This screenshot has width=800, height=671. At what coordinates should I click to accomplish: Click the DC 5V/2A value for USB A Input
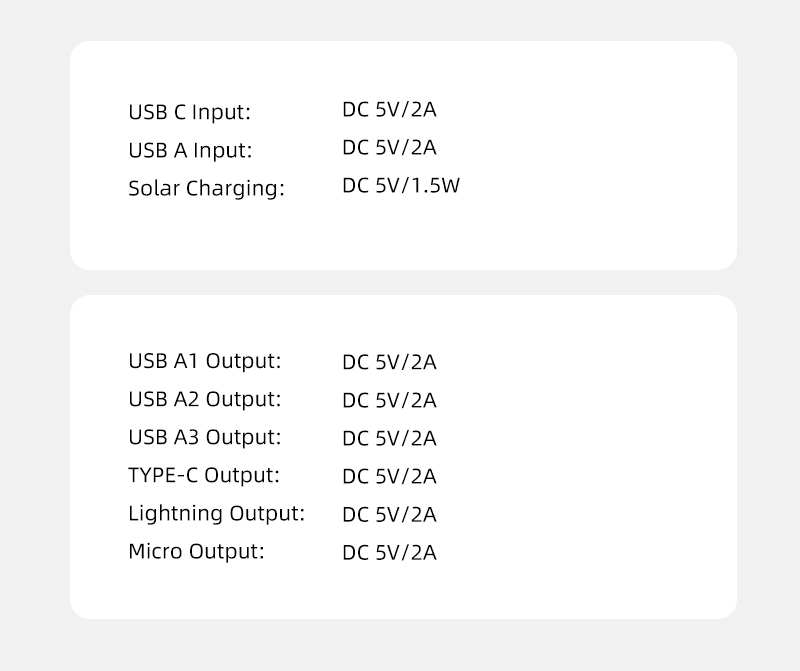click(x=389, y=148)
